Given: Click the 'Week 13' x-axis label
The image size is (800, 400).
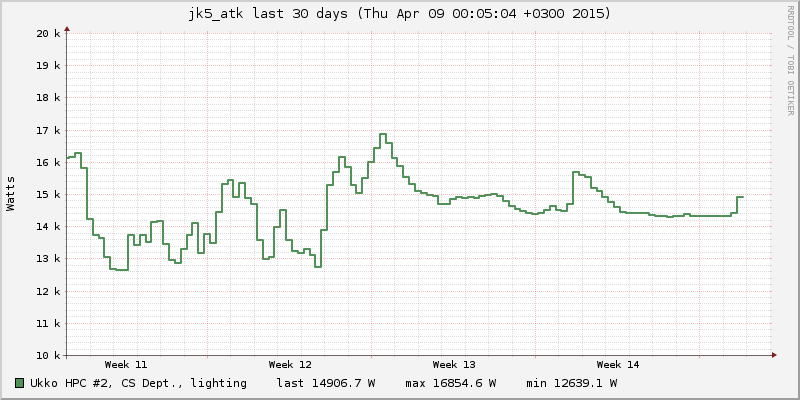Looking at the screenshot, I should pyautogui.click(x=454, y=365).
